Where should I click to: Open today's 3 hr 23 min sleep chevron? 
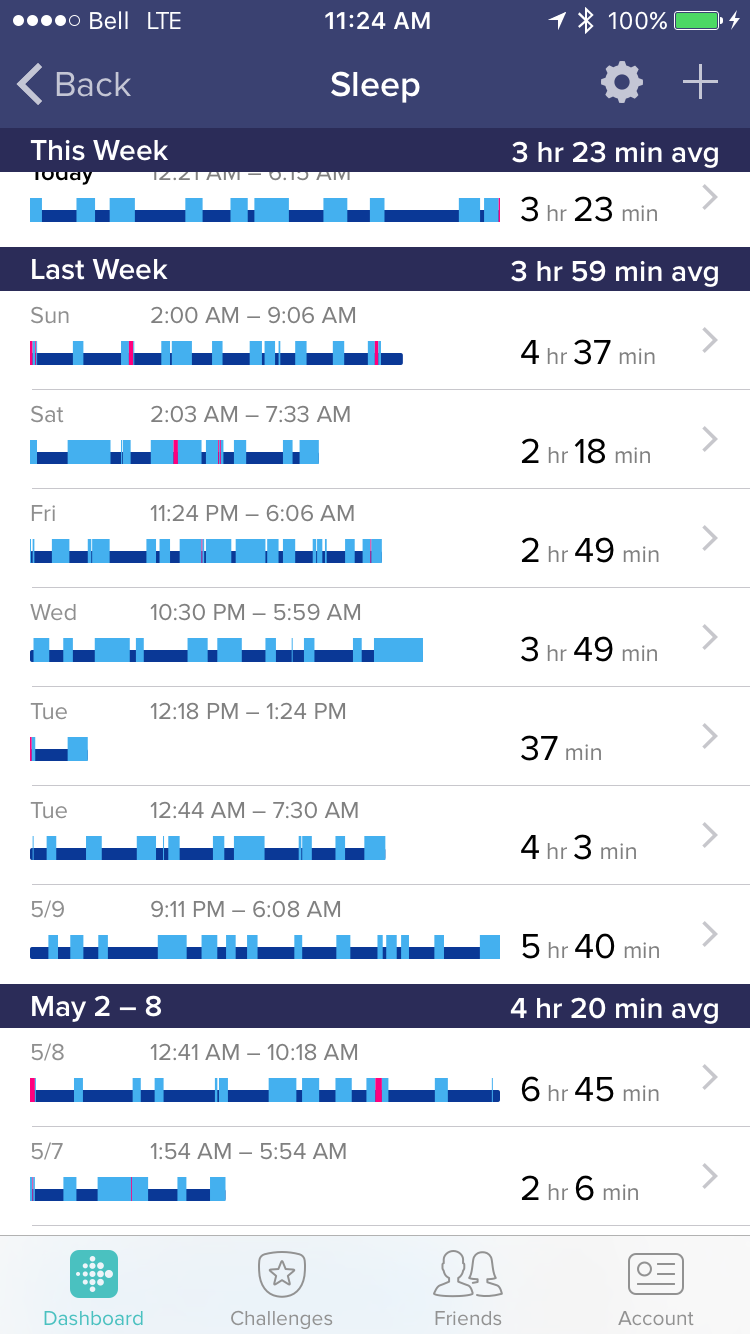coord(710,198)
